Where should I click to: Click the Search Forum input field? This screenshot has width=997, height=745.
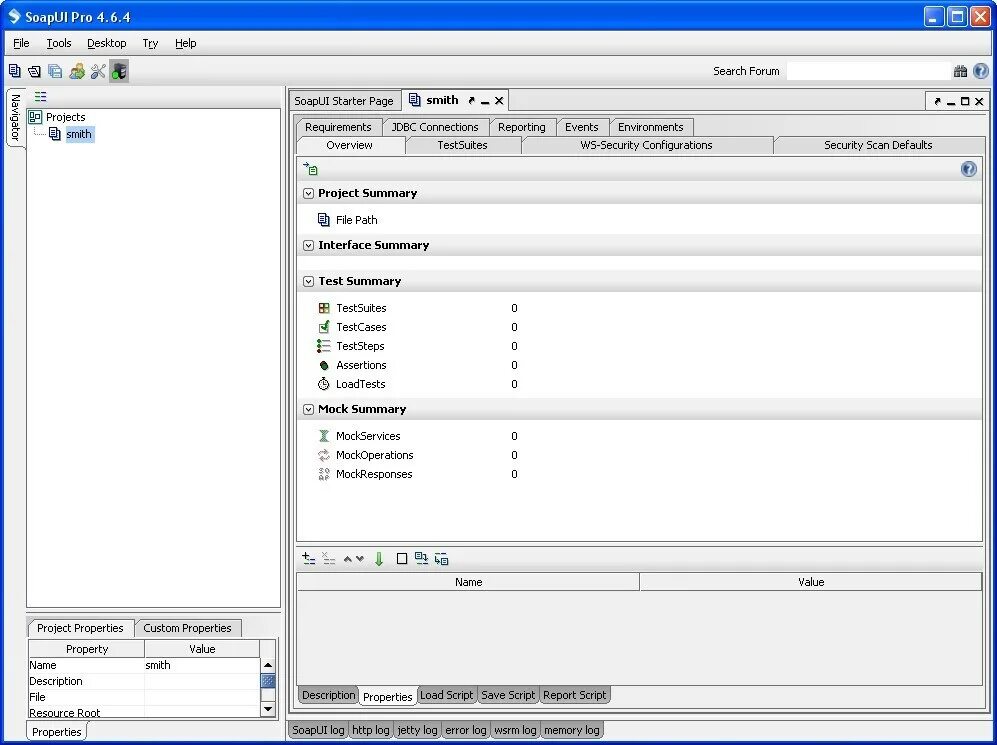coord(869,71)
